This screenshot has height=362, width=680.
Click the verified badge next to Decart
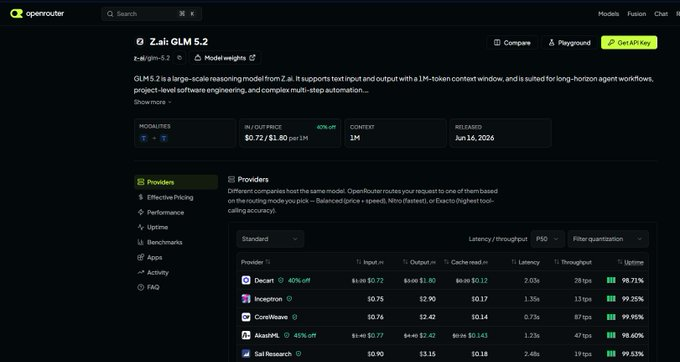pyautogui.click(x=281, y=280)
